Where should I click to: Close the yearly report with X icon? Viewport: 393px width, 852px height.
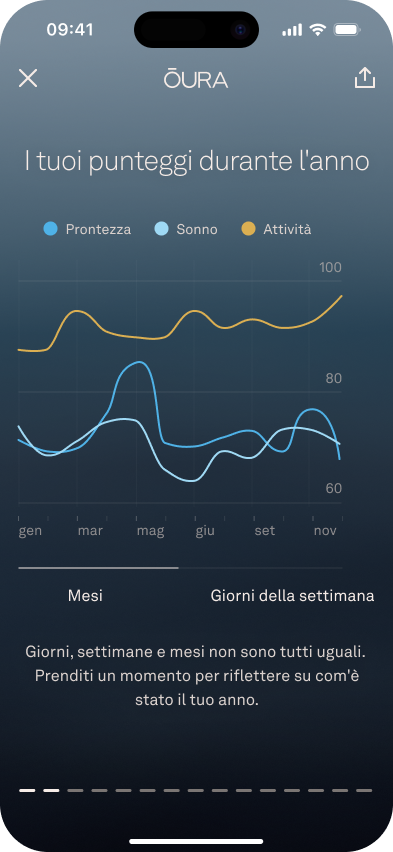pos(28,79)
